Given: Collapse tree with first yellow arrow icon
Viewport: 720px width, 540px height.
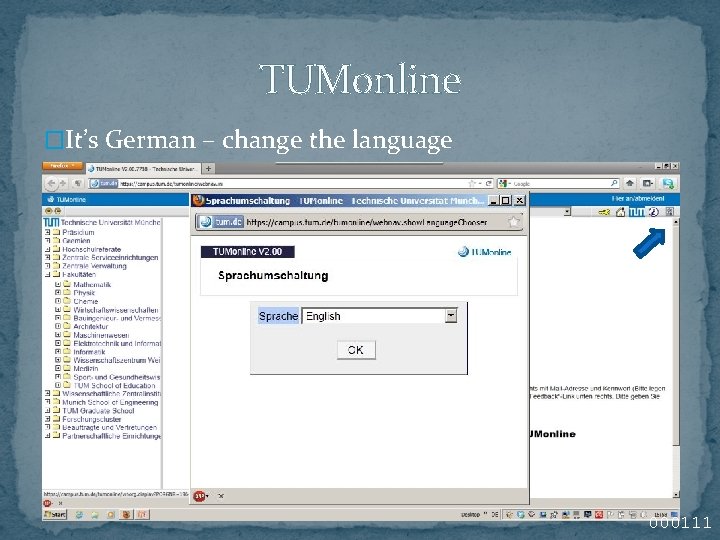Looking at the screenshot, I should tap(48, 211).
